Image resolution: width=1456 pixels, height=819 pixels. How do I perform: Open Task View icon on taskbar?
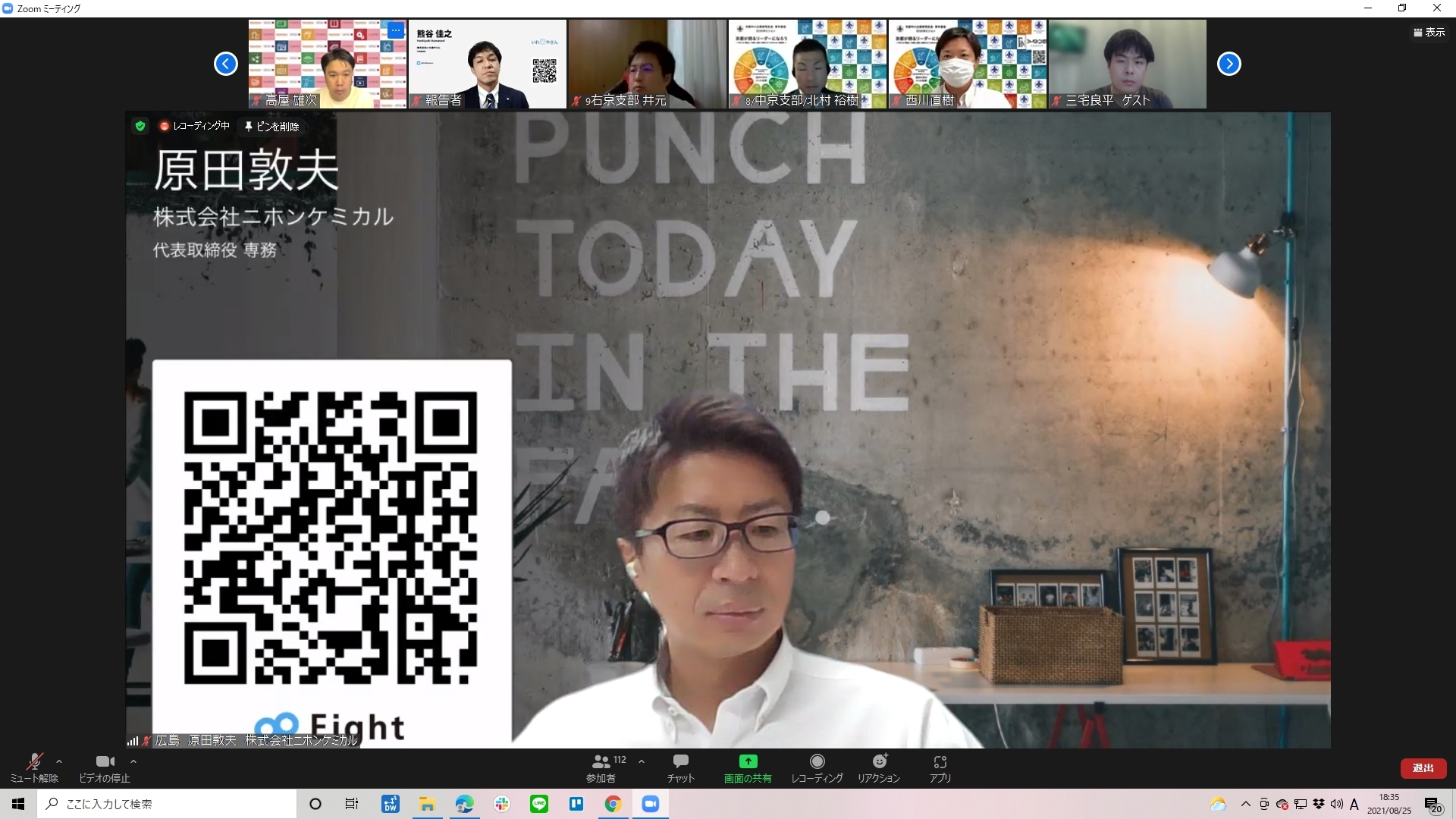point(352,804)
